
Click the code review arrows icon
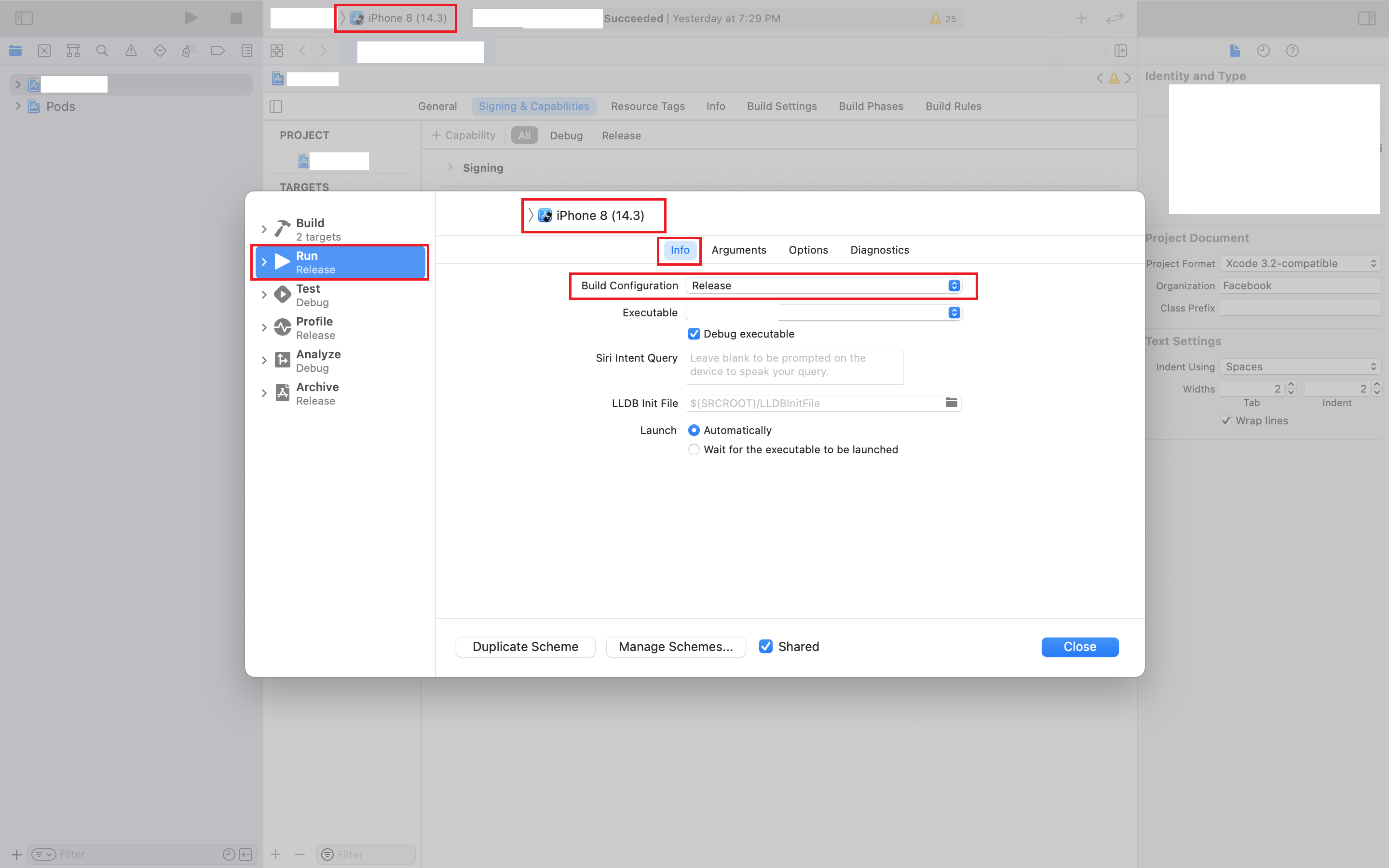[1115, 18]
